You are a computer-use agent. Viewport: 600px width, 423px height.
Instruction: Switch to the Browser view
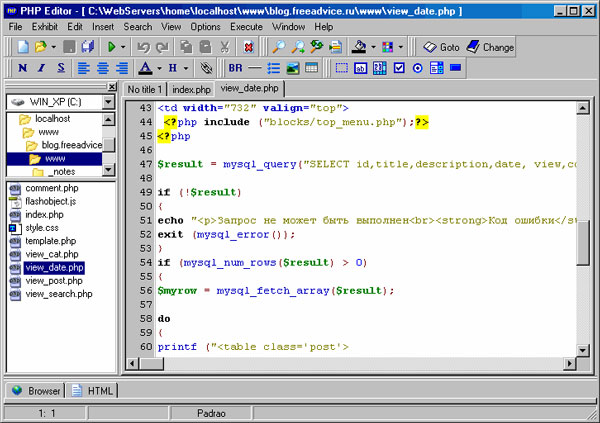(36, 391)
